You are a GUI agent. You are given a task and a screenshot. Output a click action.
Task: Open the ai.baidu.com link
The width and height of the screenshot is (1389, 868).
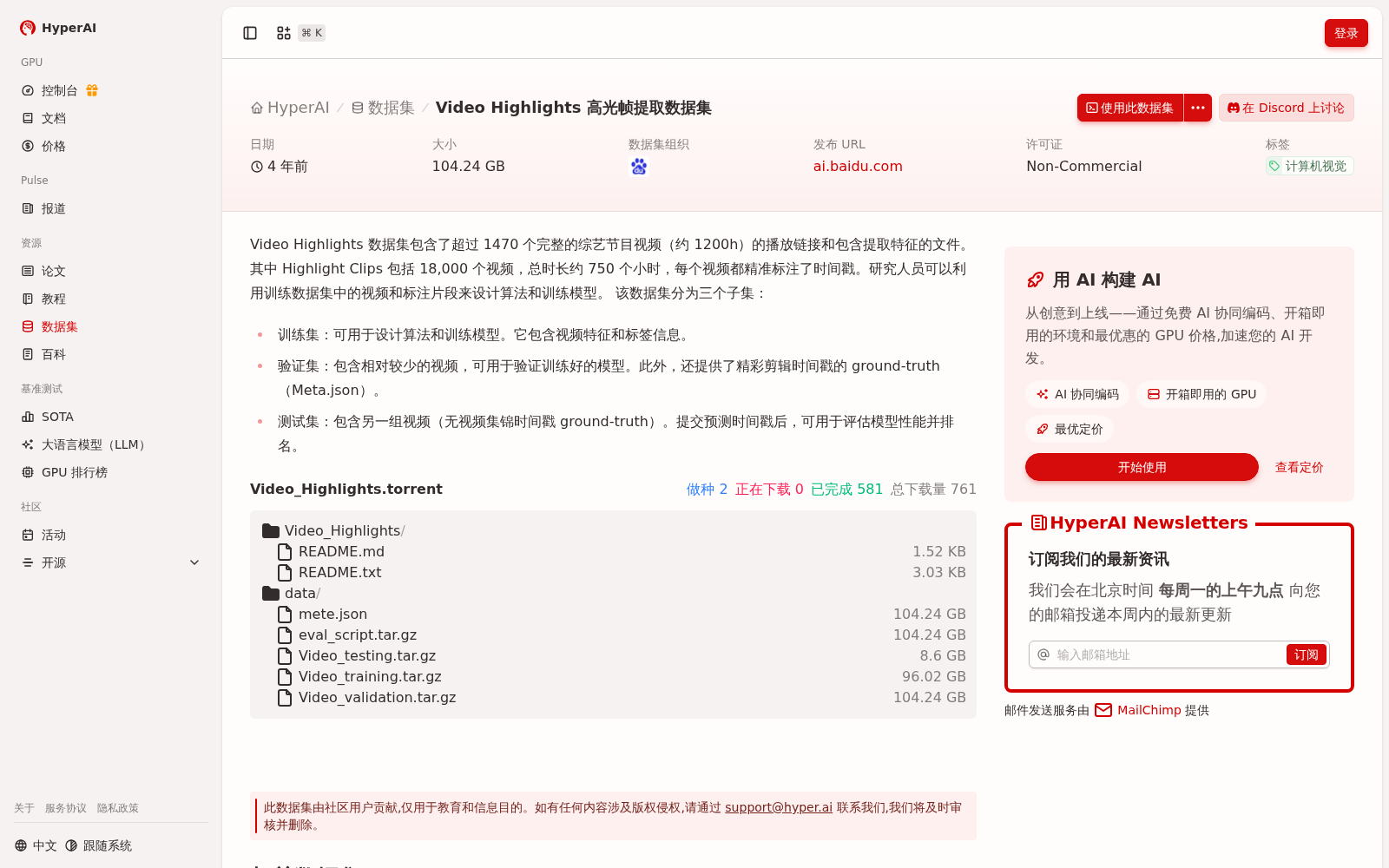858,167
